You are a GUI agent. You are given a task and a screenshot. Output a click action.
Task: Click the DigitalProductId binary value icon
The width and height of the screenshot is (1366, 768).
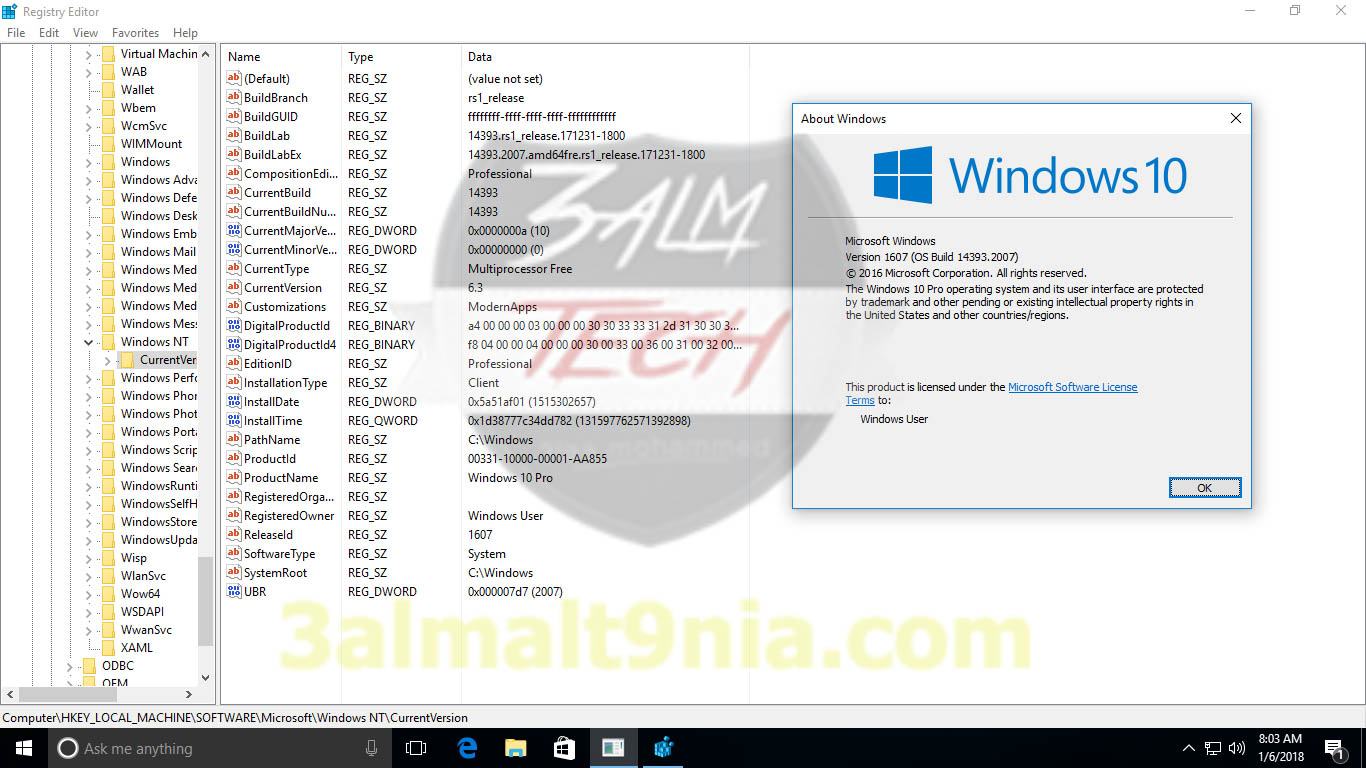(234, 326)
